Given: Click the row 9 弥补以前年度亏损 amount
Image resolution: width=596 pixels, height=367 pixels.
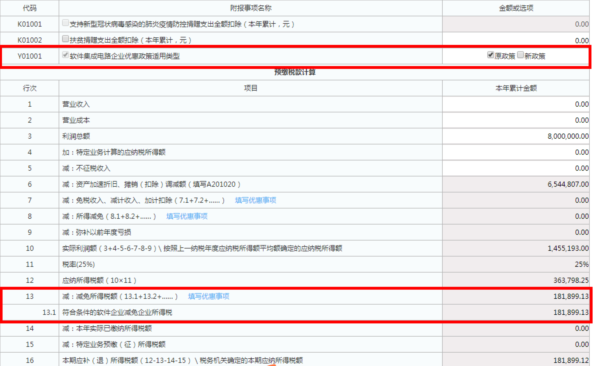Looking at the screenshot, I should [516, 232].
